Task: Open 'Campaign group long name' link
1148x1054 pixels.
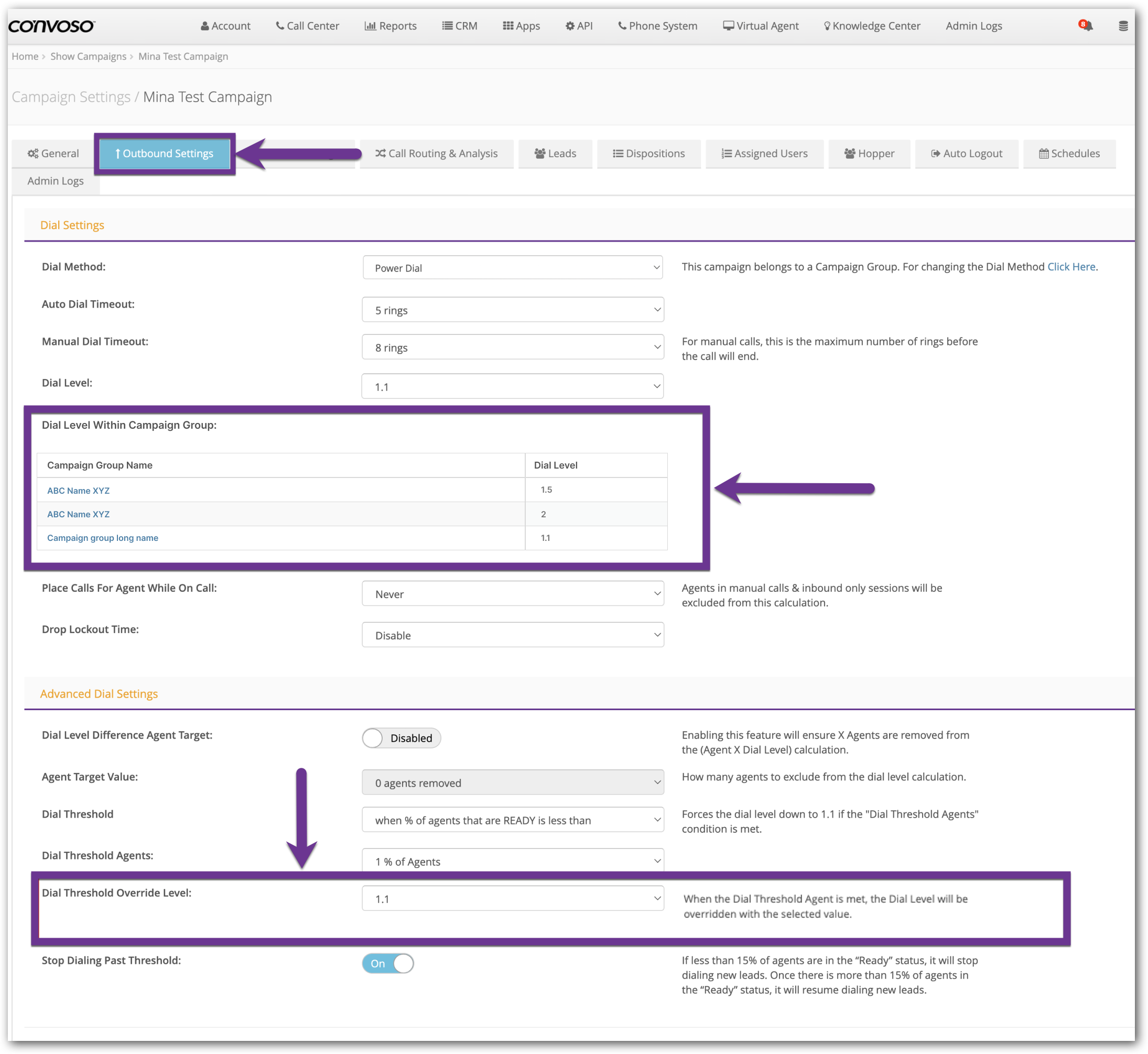Action: click(103, 538)
